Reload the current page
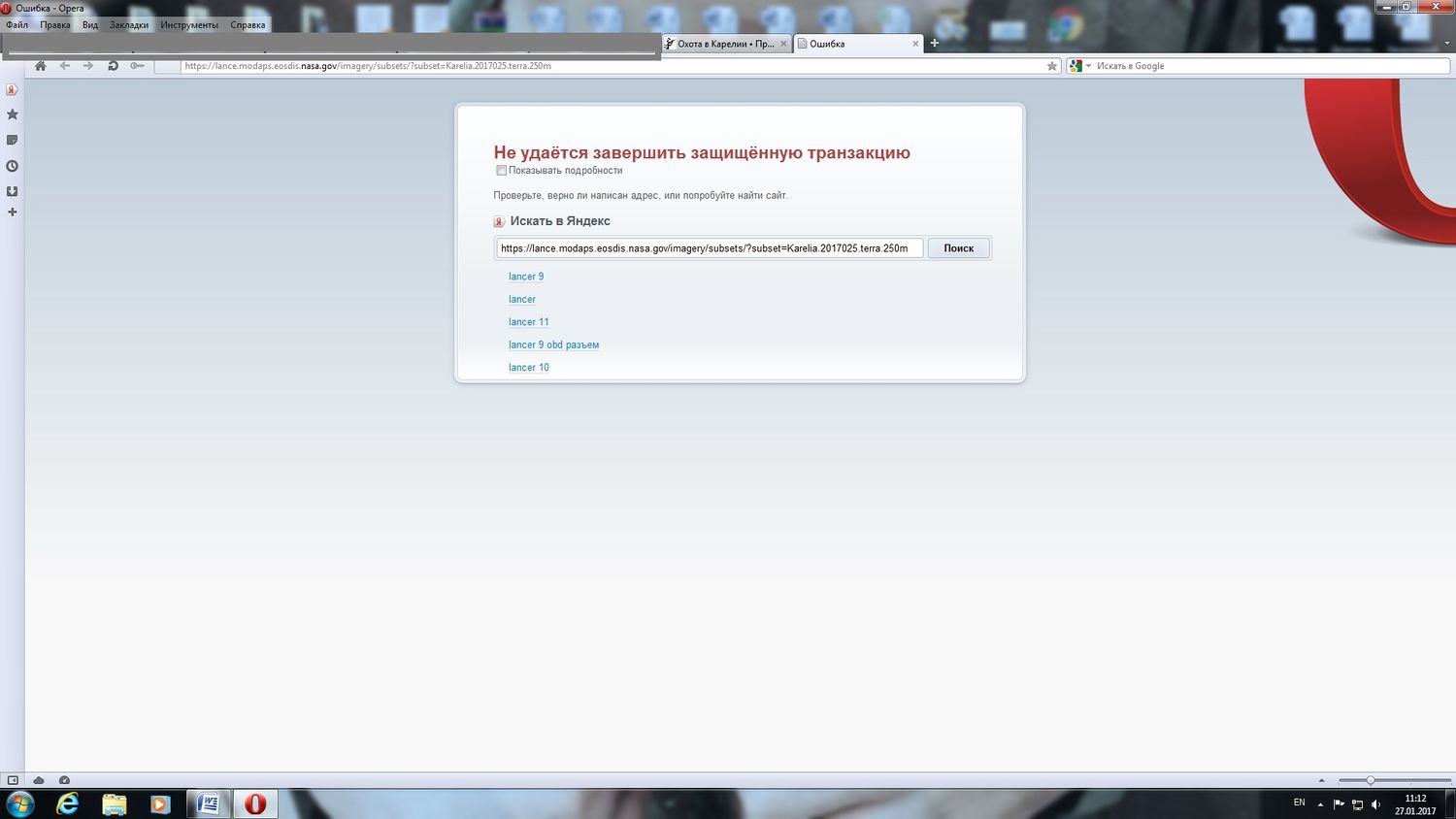Screen dimensions: 1456x819 click(x=113, y=66)
